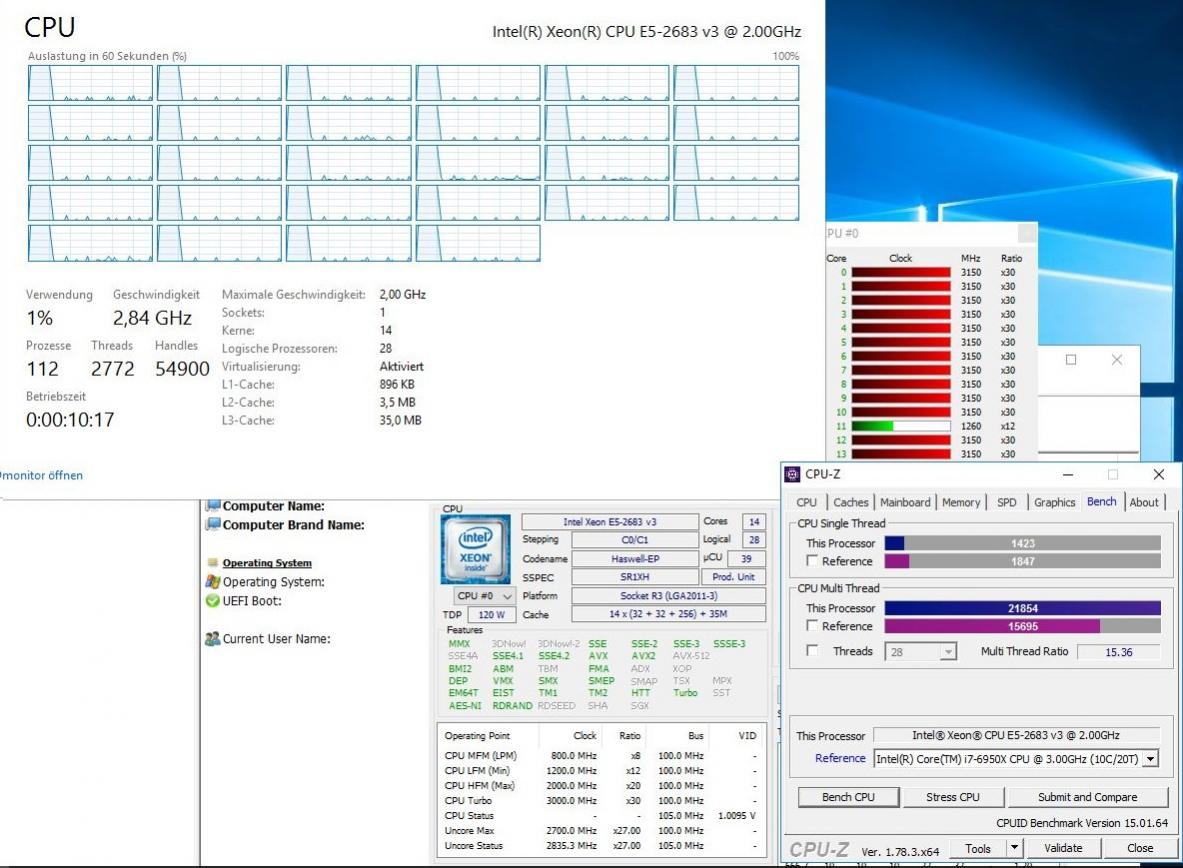1183x868 pixels.
Task: Click the Operating System Windows flag icon
Action: tap(213, 581)
